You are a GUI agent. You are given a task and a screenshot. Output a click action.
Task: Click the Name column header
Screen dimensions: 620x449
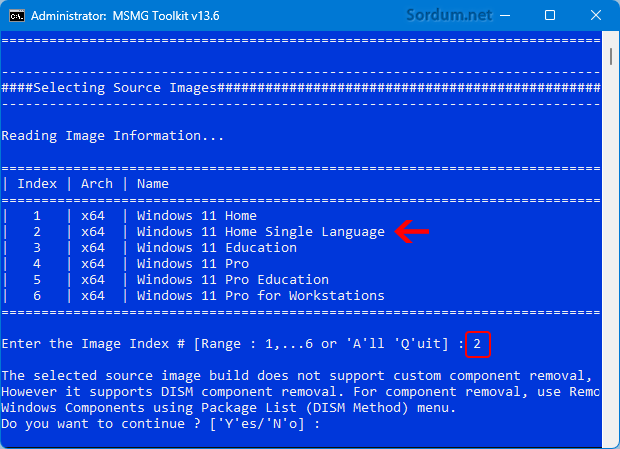coord(153,184)
